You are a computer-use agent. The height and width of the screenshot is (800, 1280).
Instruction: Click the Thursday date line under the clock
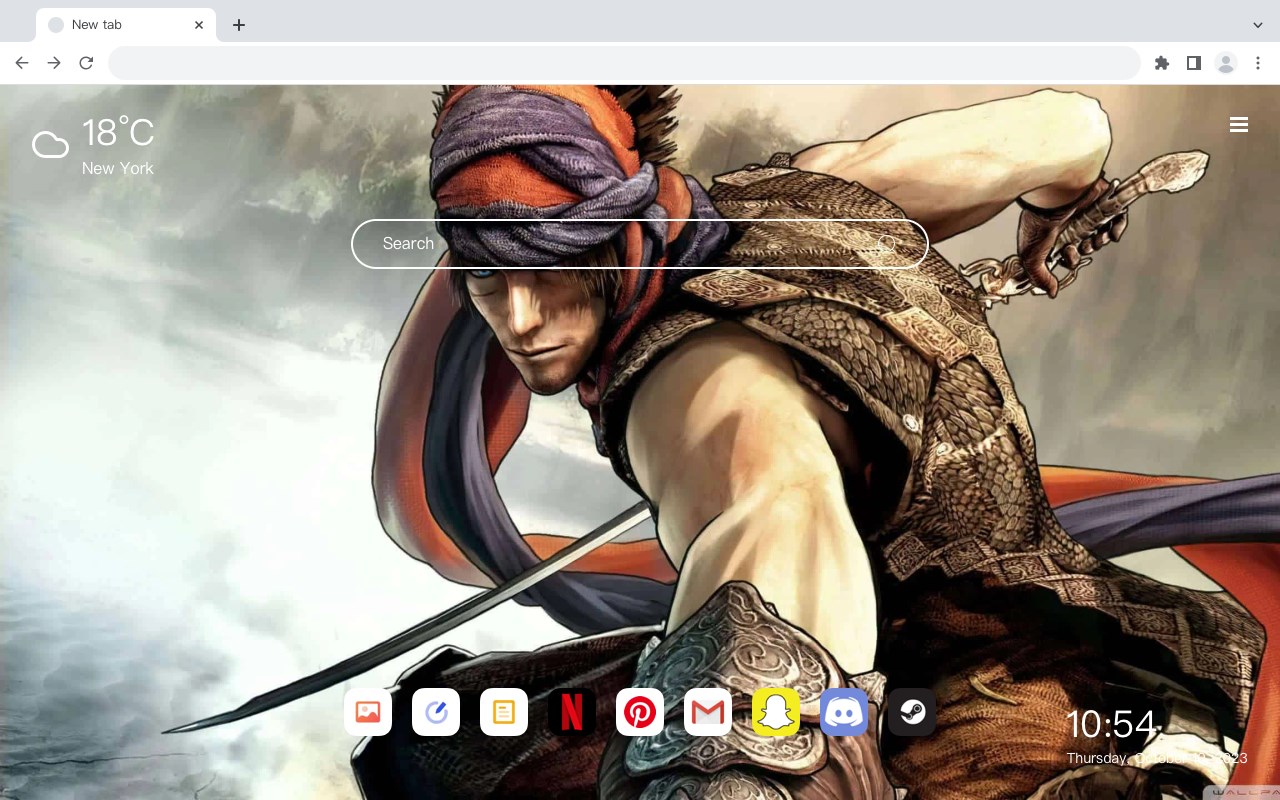click(x=1156, y=758)
